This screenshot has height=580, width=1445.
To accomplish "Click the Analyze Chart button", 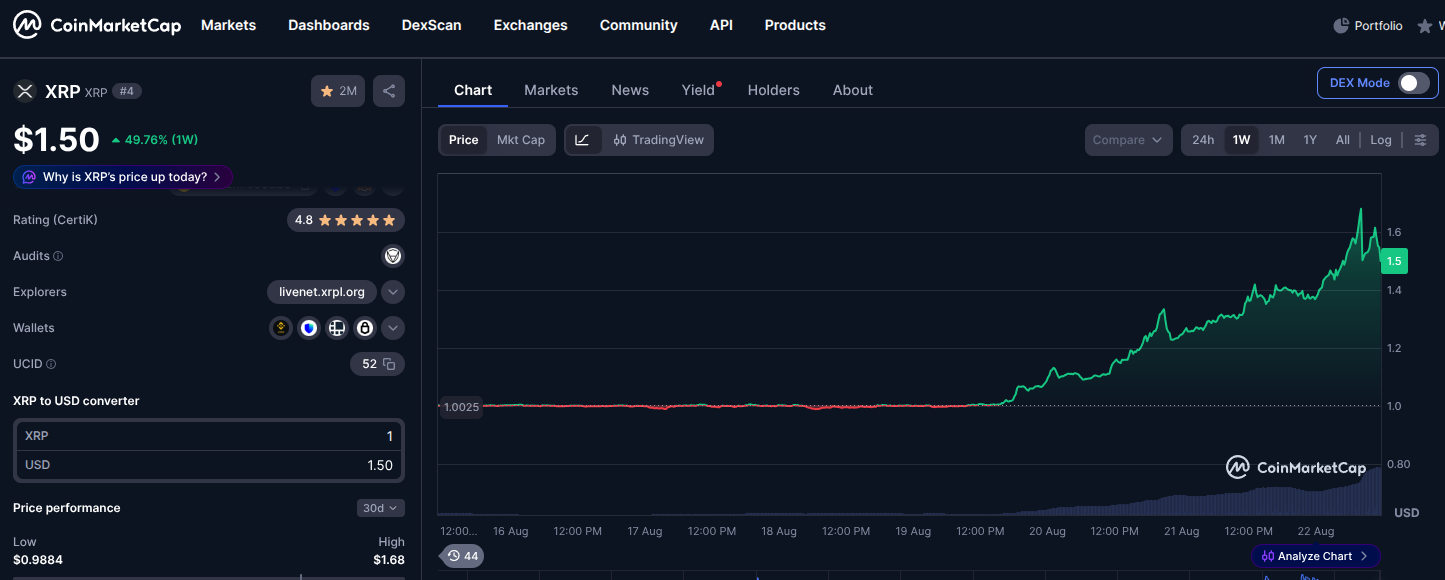I will click(x=1316, y=556).
